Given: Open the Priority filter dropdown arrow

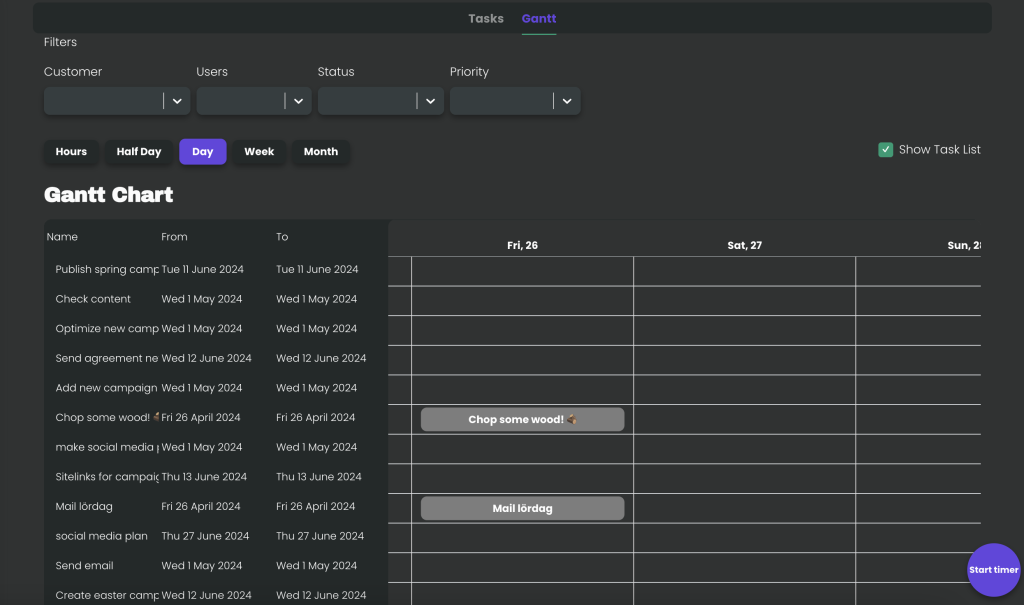Looking at the screenshot, I should [567, 101].
